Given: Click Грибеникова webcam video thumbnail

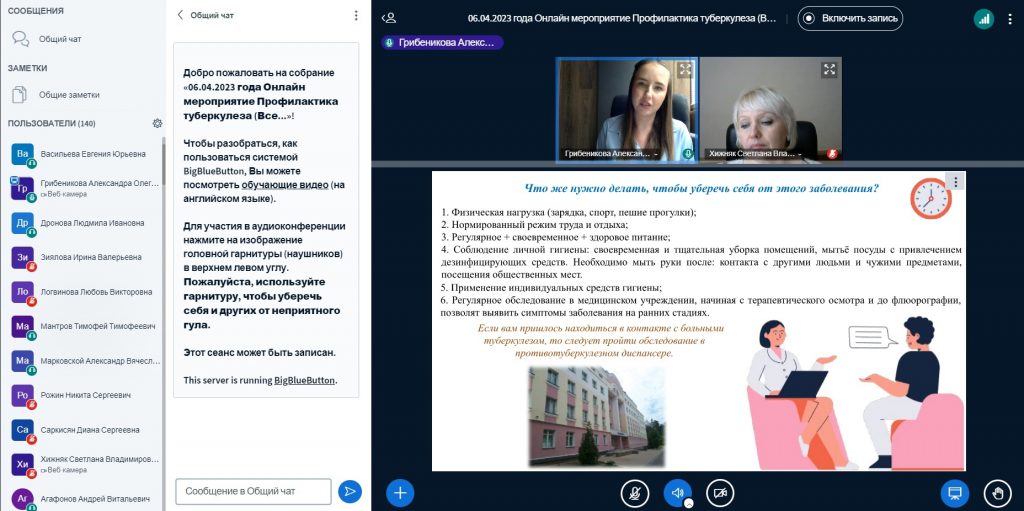Looking at the screenshot, I should 626,109.
